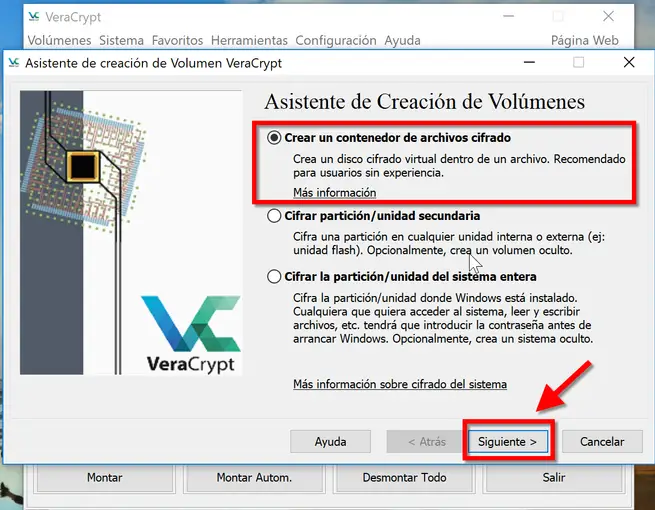
Task: Click the Asistente de Creación de Volúmenes heading
Action: tap(424, 101)
